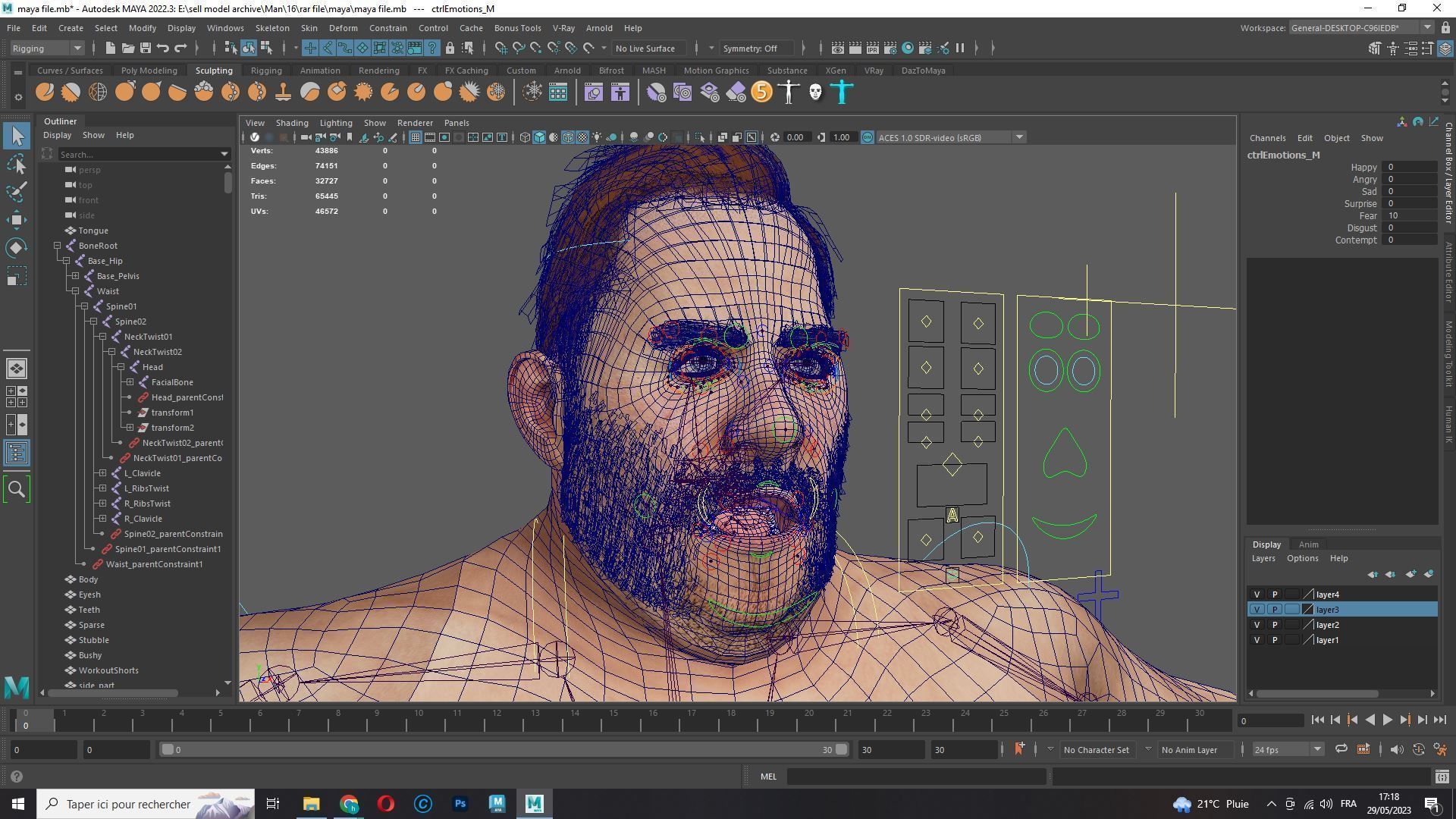Toggle visibility V of layer3
Image resolution: width=1456 pixels, height=819 pixels.
coord(1257,610)
